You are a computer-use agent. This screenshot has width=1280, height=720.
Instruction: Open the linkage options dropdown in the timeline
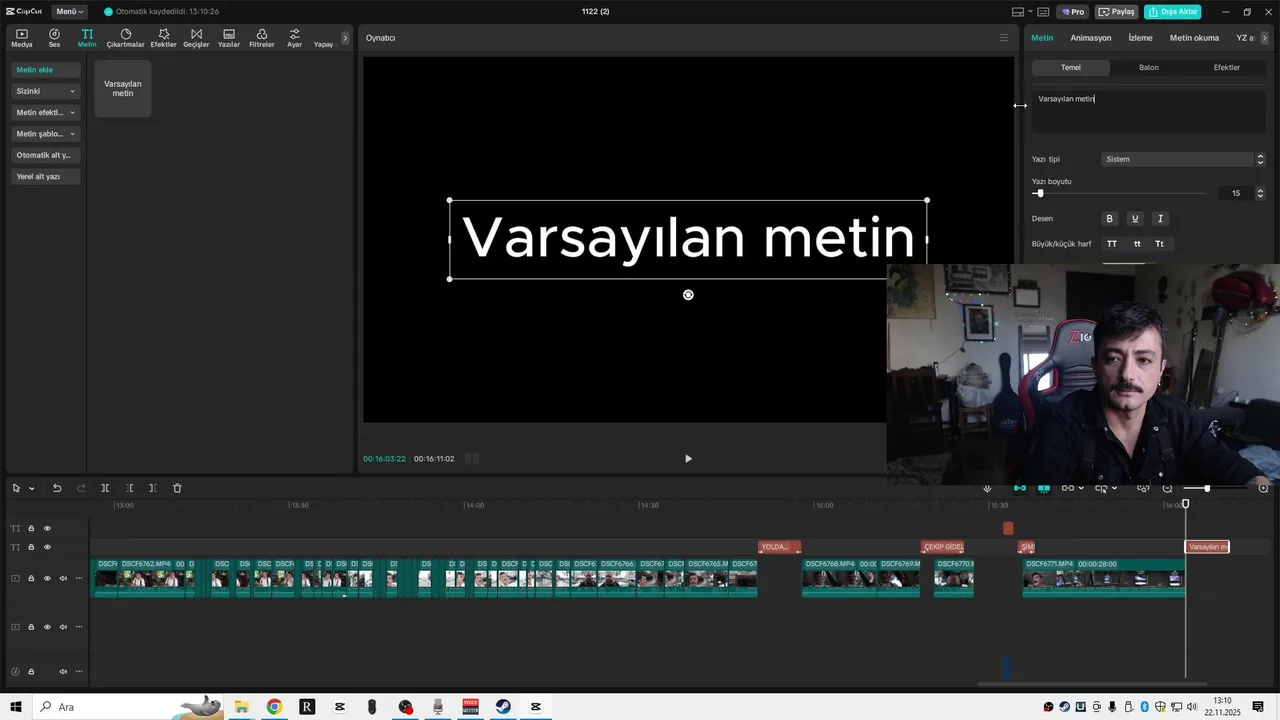(x=1082, y=488)
